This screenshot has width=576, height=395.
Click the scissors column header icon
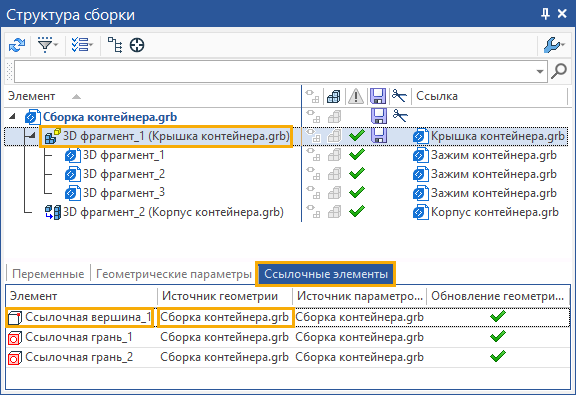pos(399,96)
